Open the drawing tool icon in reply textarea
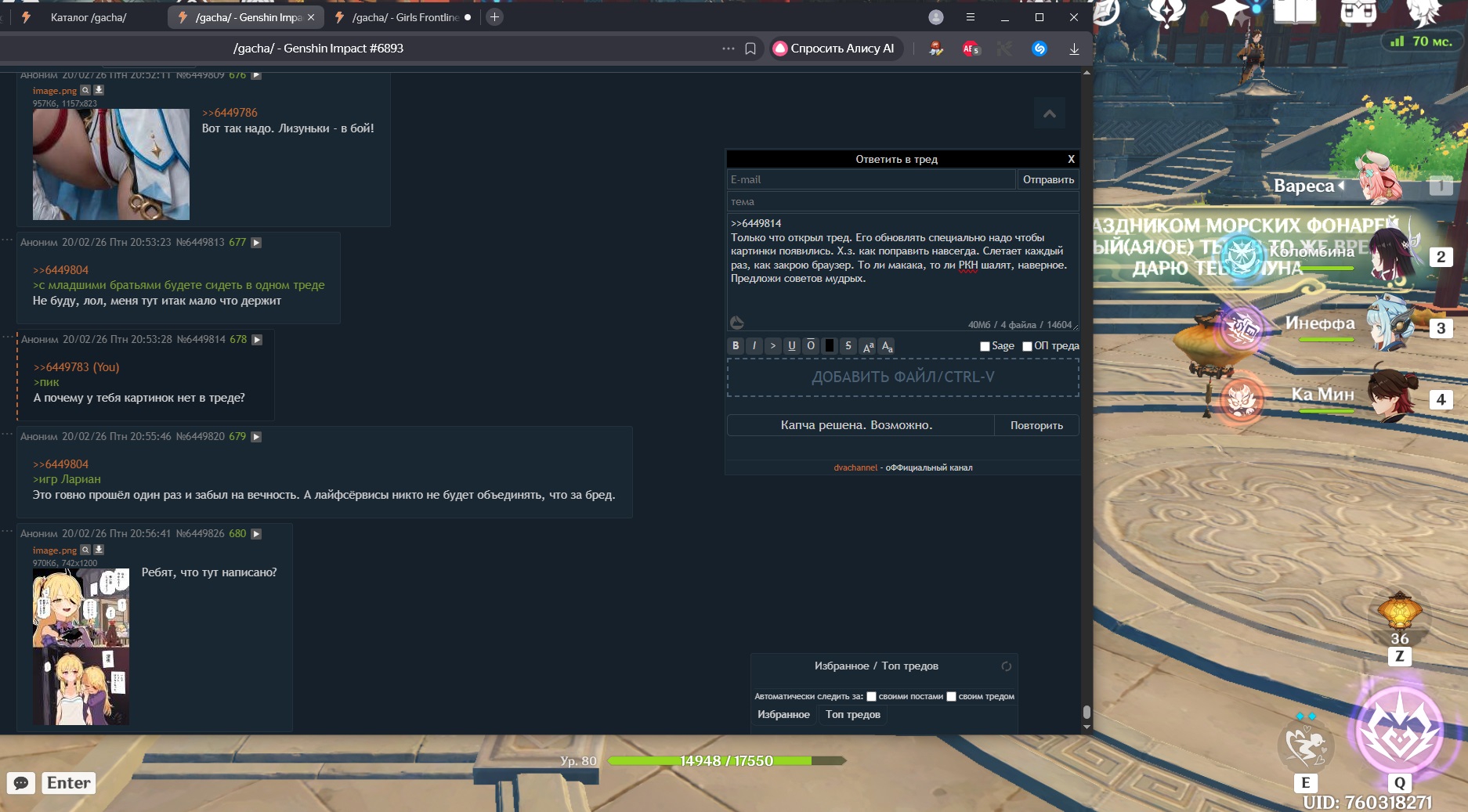This screenshot has height=812, width=1468. (x=737, y=322)
